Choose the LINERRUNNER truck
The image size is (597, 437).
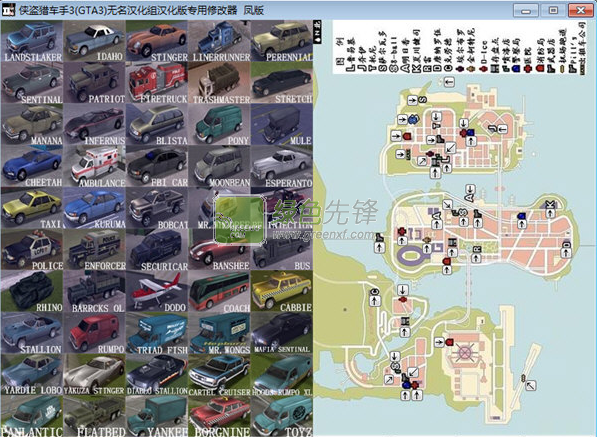(219, 41)
